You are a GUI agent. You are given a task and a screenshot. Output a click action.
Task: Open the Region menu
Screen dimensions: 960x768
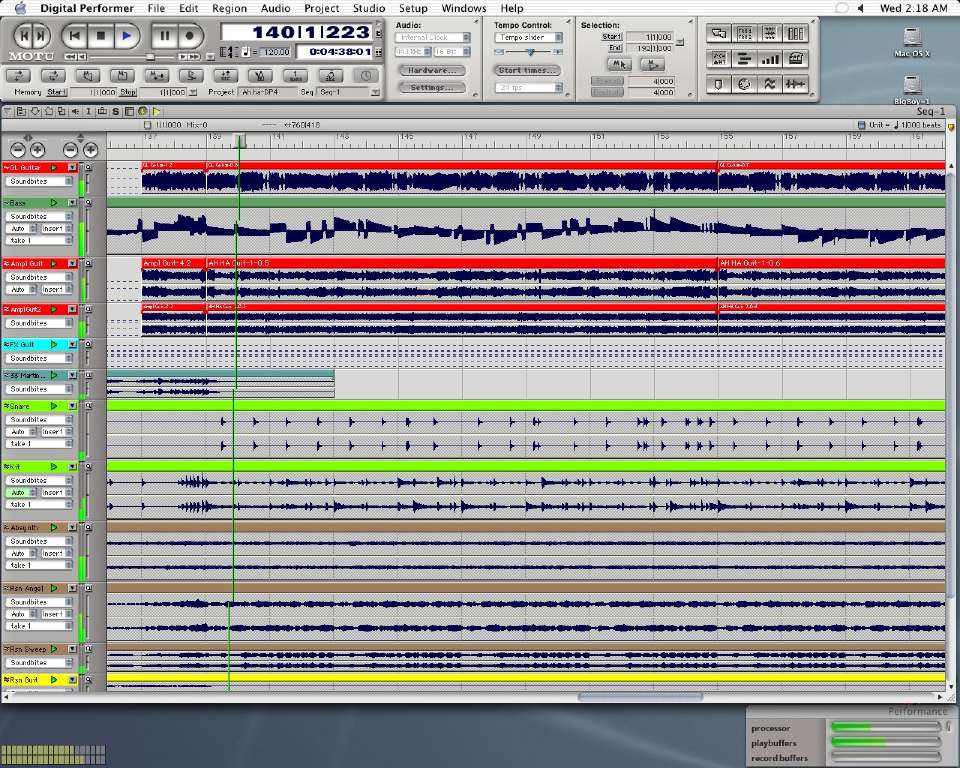229,8
